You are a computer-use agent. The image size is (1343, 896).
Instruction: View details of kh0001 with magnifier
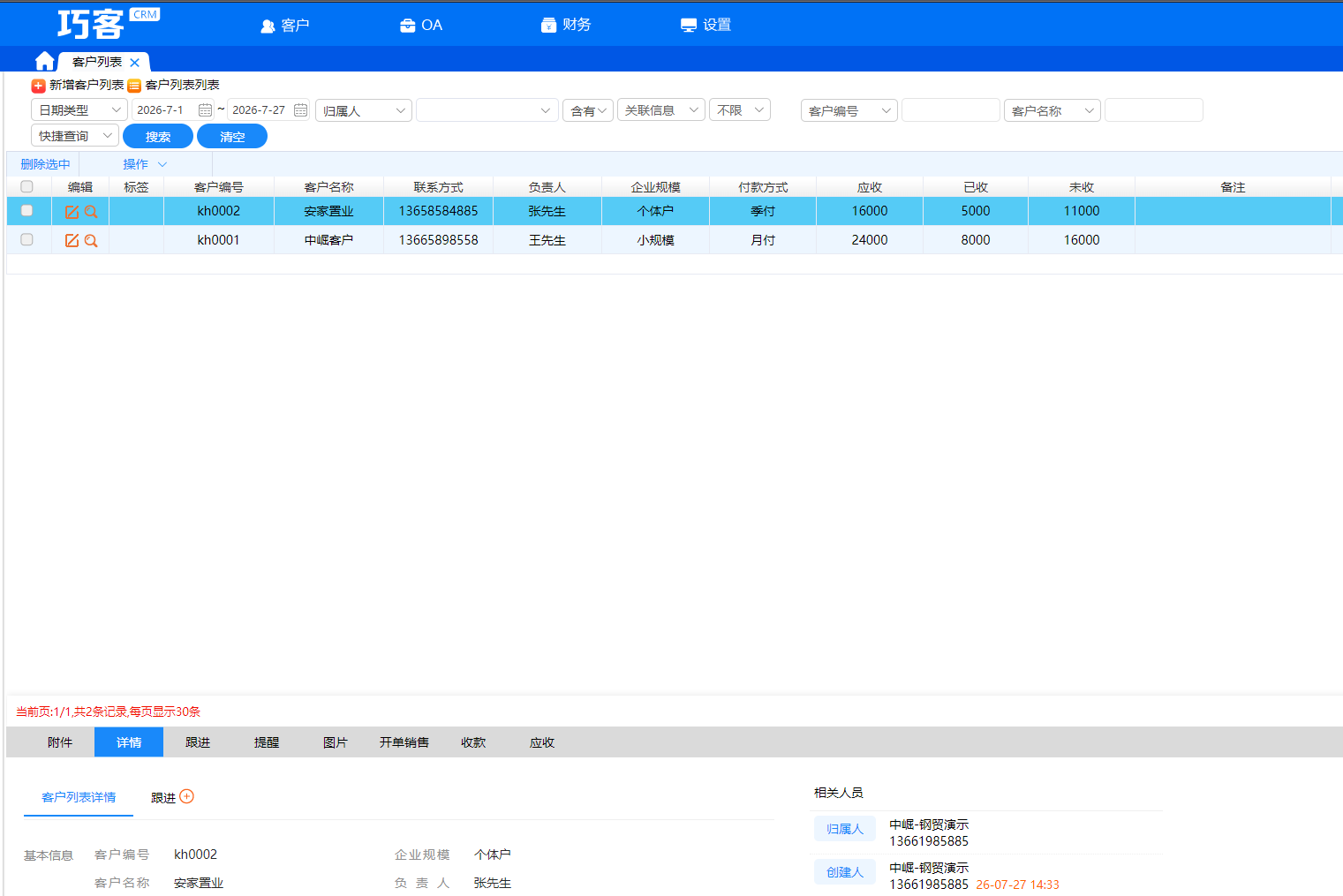tap(91, 240)
